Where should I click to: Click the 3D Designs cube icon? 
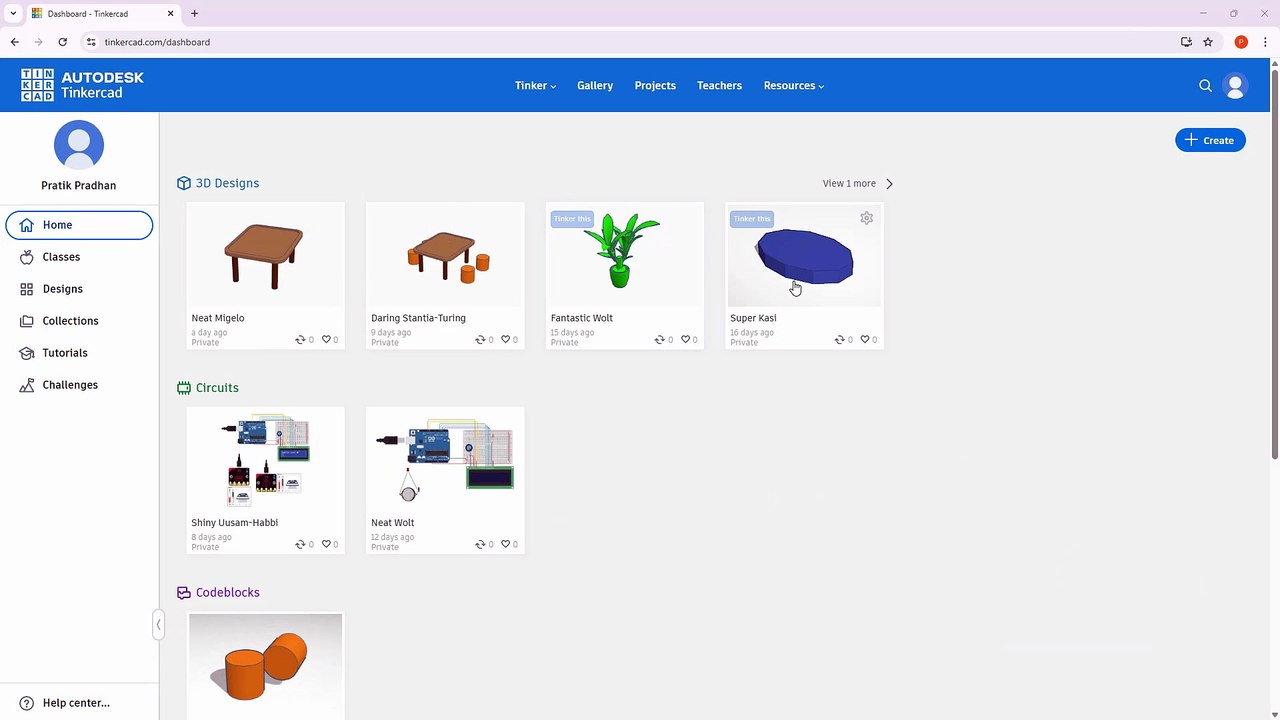(x=184, y=183)
